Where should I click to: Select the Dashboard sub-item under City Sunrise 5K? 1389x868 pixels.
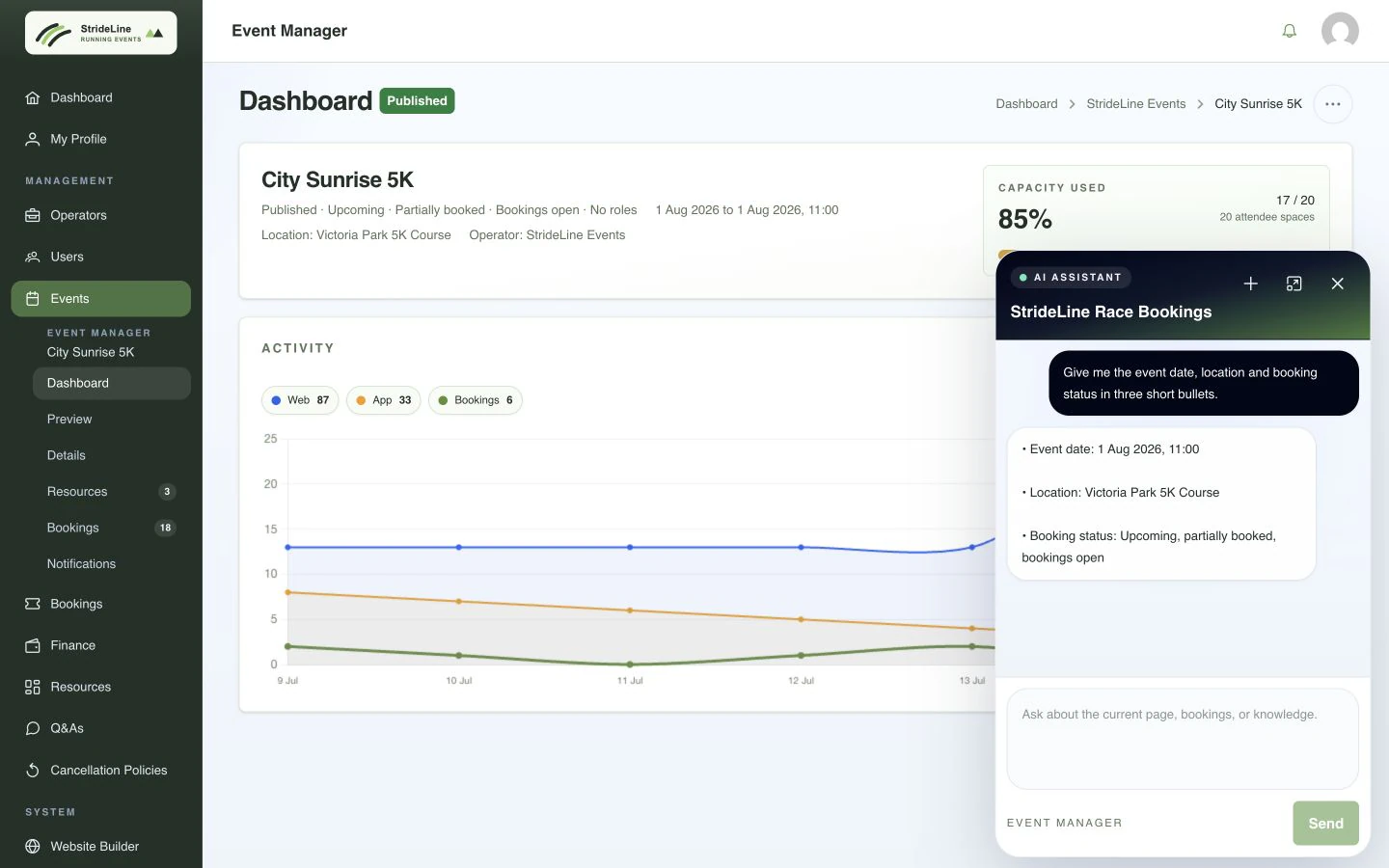(x=112, y=383)
